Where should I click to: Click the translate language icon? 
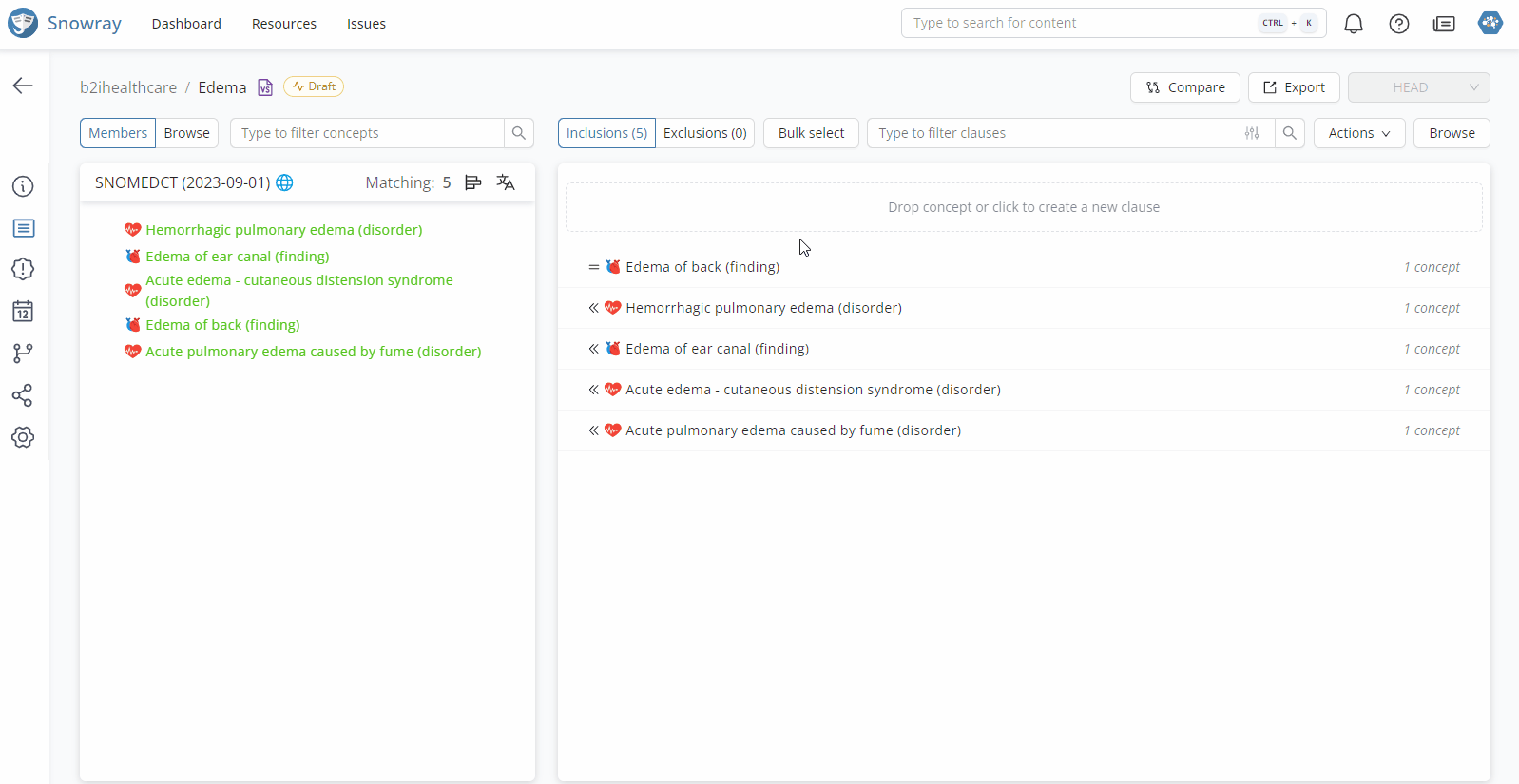pyautogui.click(x=506, y=182)
